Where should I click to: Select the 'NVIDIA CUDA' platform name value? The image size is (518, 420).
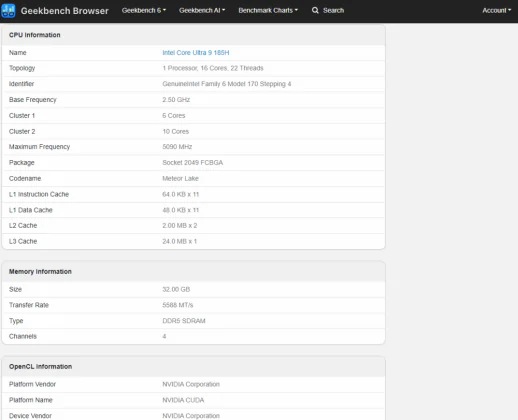[x=183, y=400]
